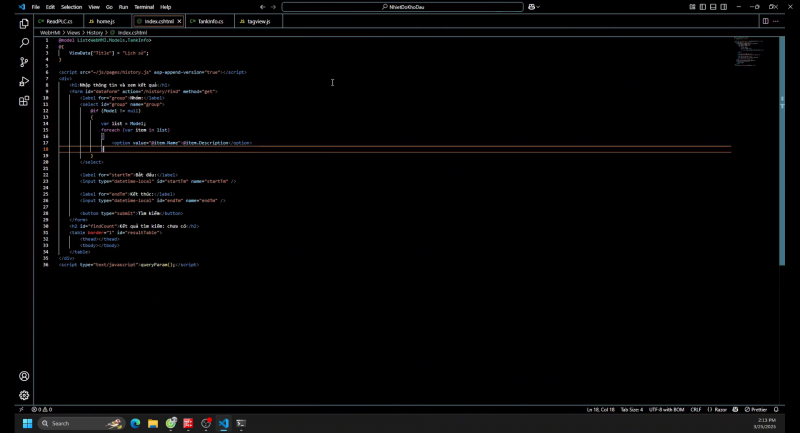Open File Explorer from taskbar
The image size is (800, 433).
point(153,423)
